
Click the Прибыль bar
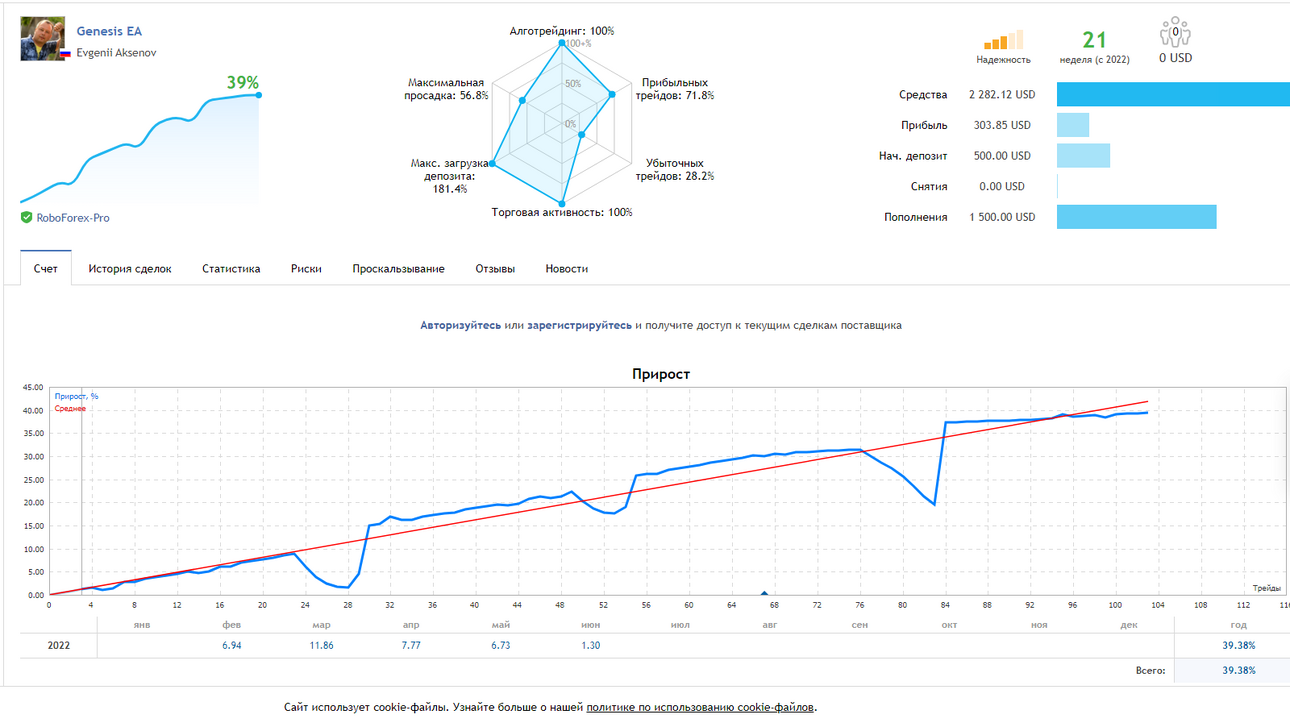[x=1073, y=125]
